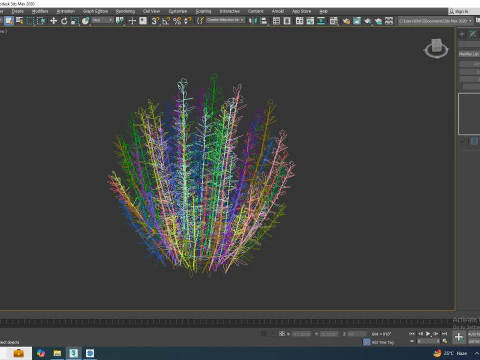Open the Graph Editors menu
Screen dimensions: 480x360
click(x=96, y=11)
